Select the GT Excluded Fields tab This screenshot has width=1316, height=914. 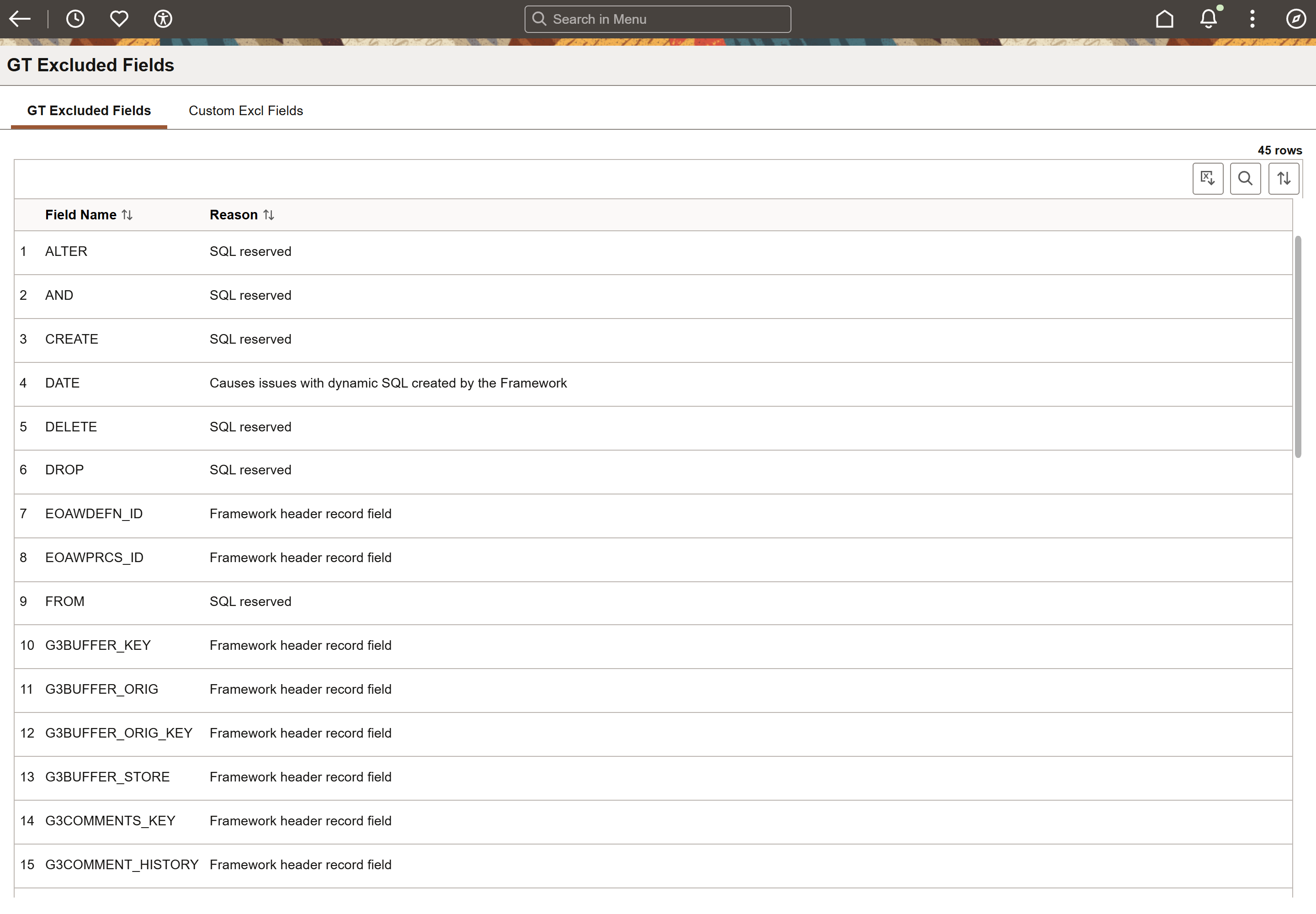[x=90, y=111]
